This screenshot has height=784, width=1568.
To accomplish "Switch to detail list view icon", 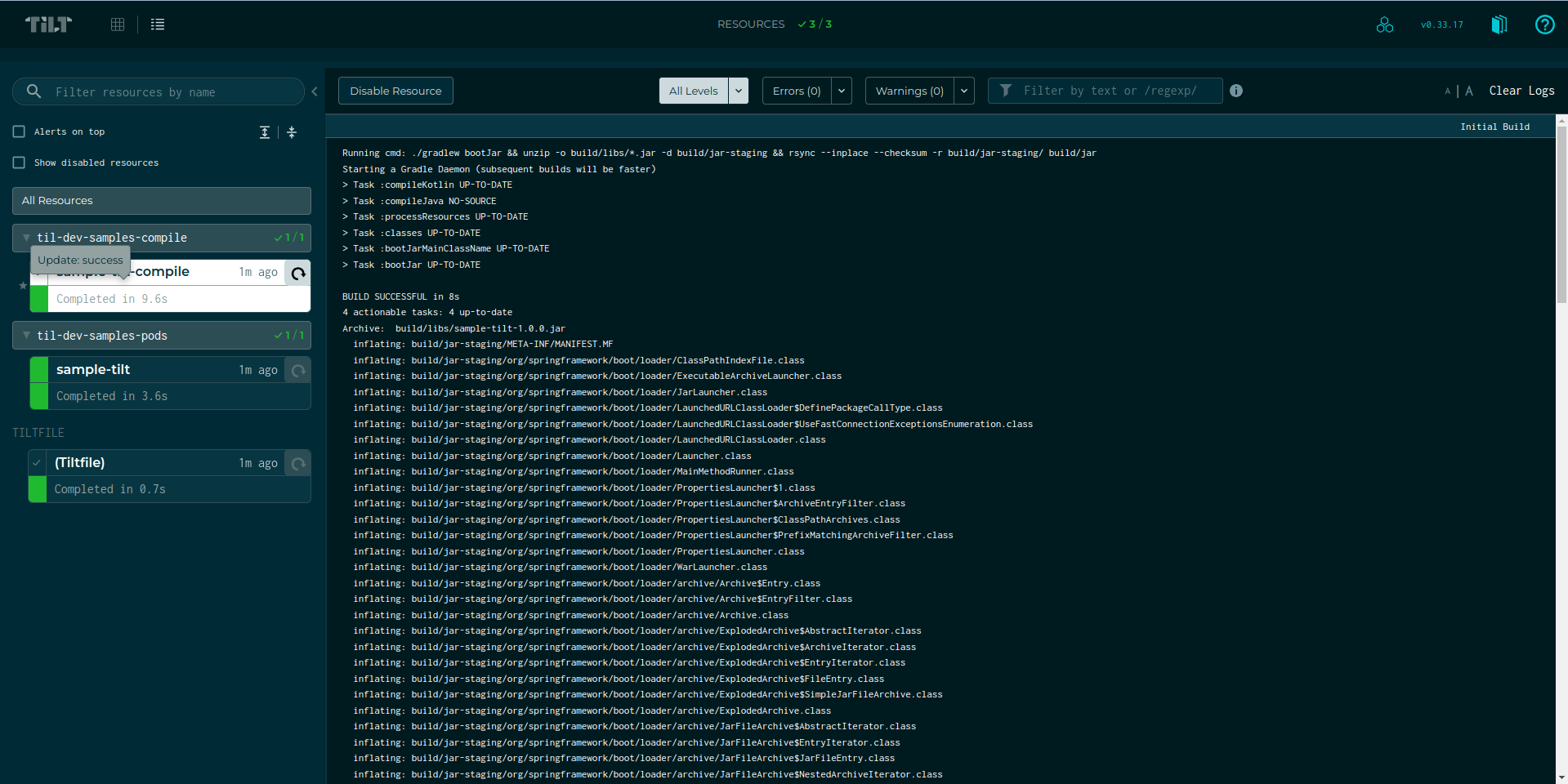I will (x=158, y=24).
